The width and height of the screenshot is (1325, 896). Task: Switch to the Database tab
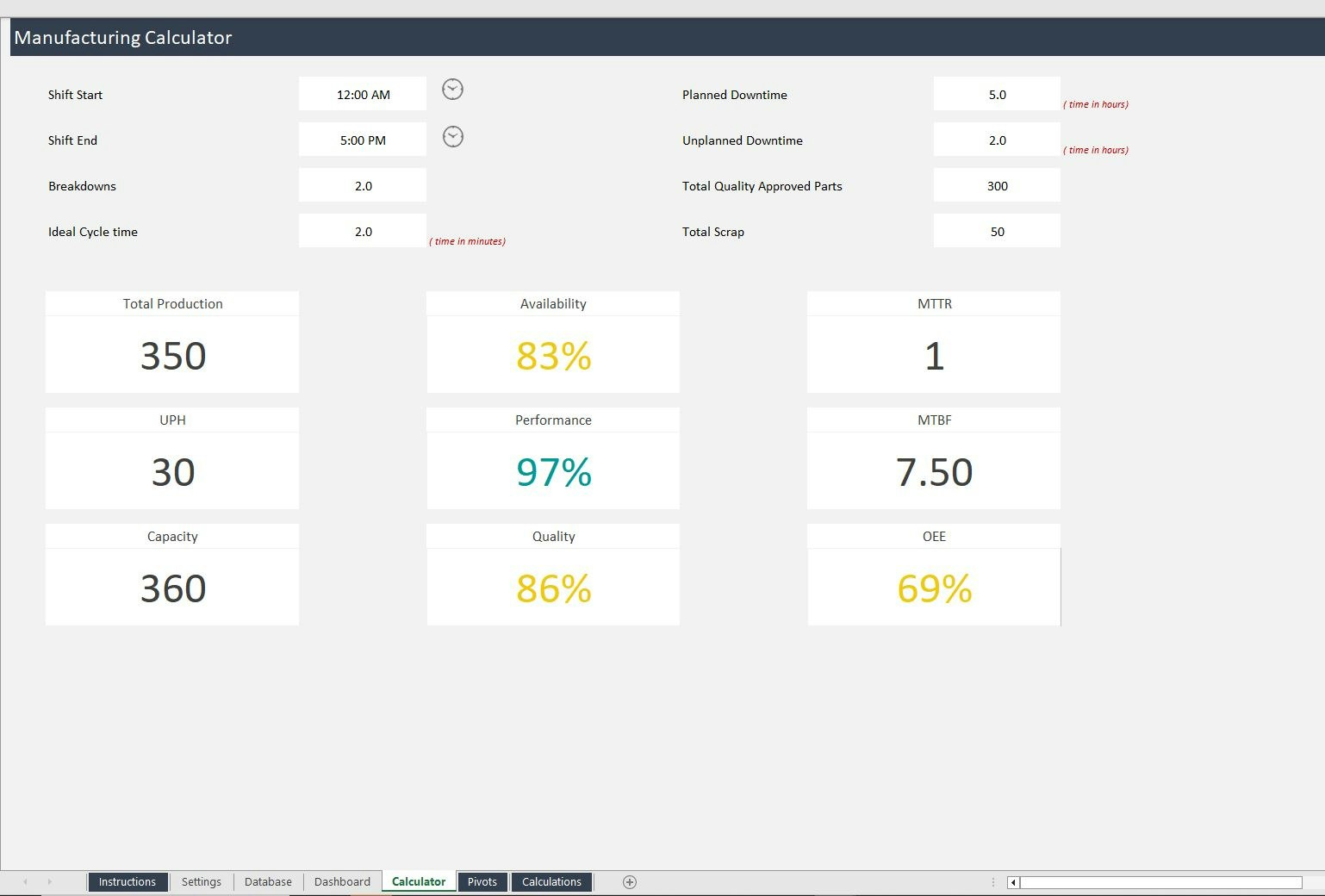click(268, 881)
